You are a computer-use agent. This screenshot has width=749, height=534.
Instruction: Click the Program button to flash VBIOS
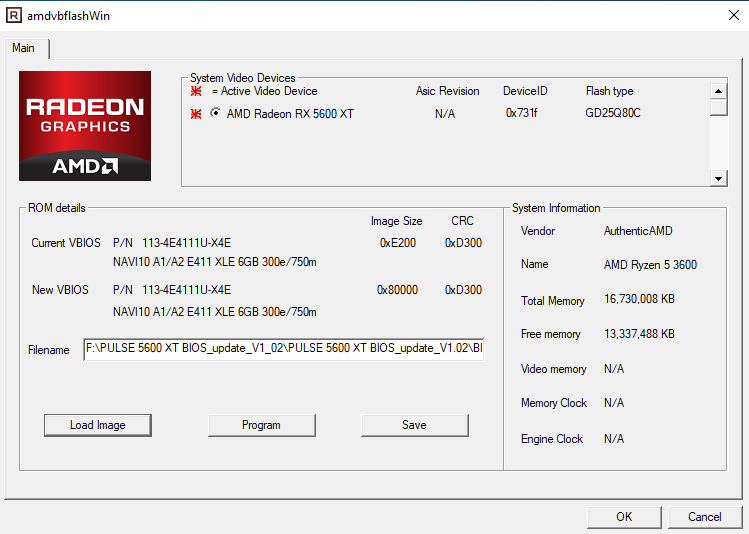coord(261,425)
